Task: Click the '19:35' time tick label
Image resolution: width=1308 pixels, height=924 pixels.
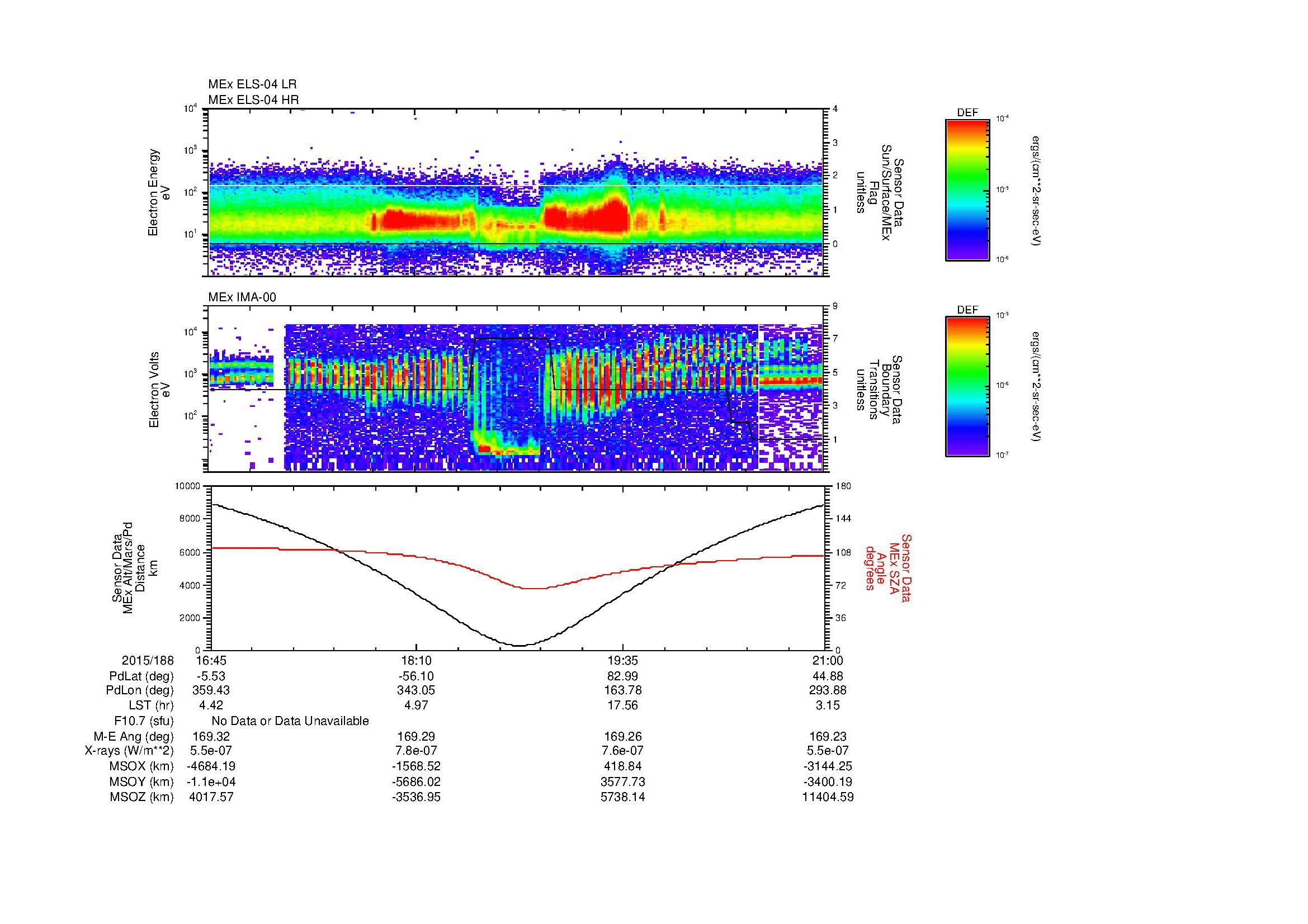Action: [622, 660]
